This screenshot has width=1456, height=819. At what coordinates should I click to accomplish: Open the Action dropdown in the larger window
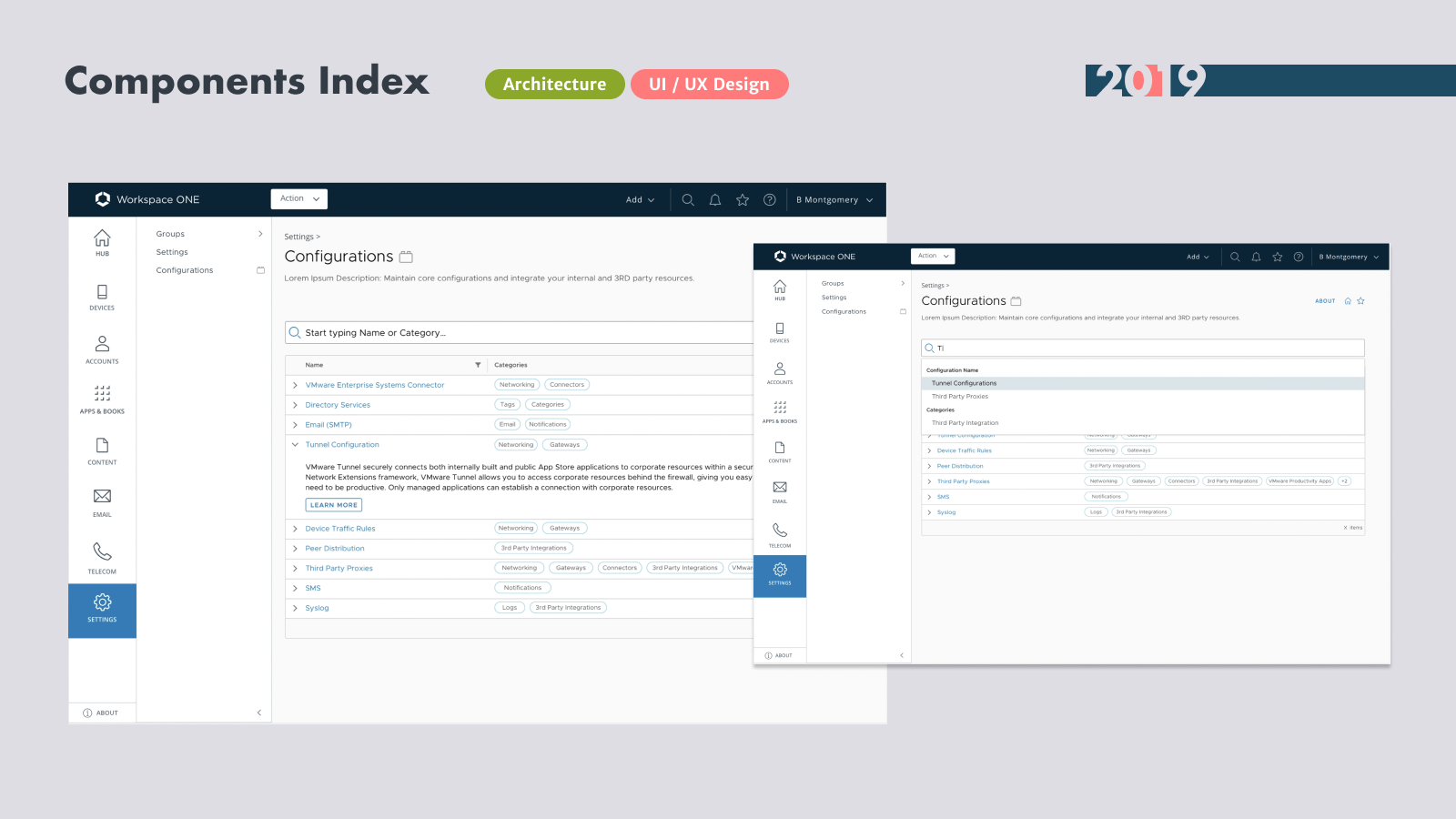pos(298,198)
